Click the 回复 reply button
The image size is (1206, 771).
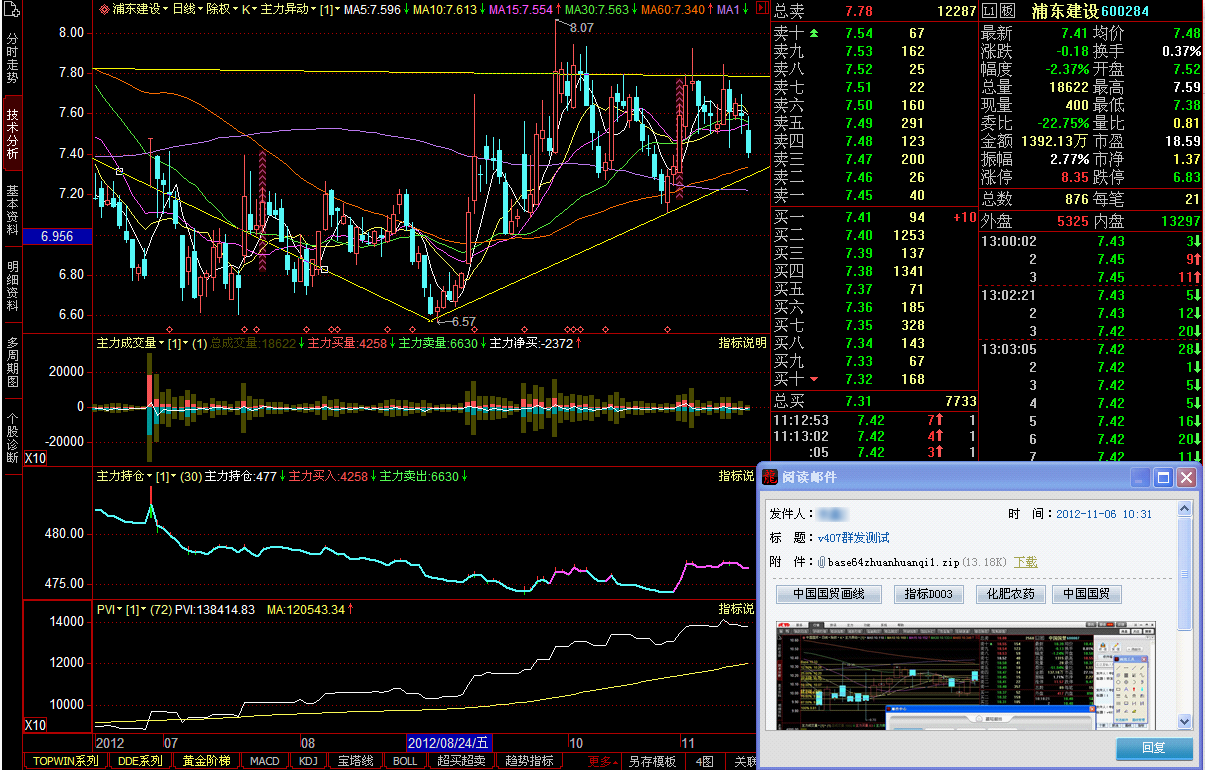pyautogui.click(x=1154, y=748)
